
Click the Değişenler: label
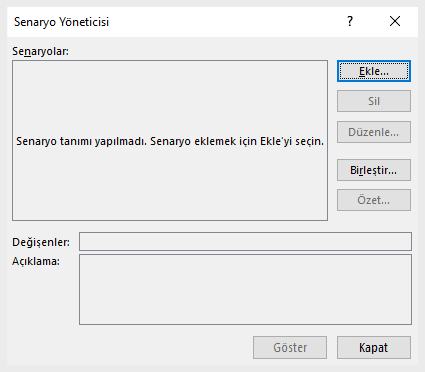coord(41,242)
